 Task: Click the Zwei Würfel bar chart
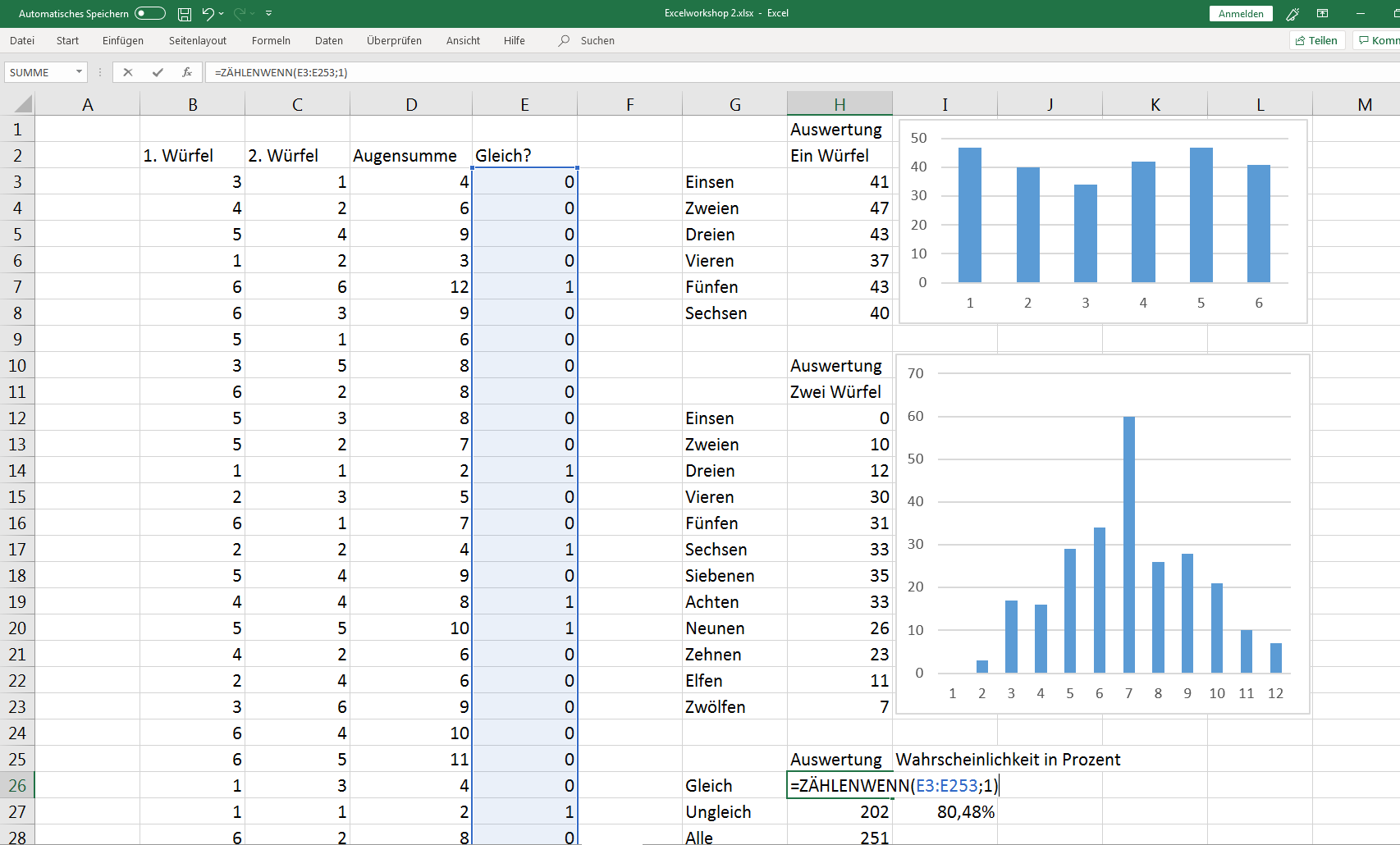[1103, 534]
